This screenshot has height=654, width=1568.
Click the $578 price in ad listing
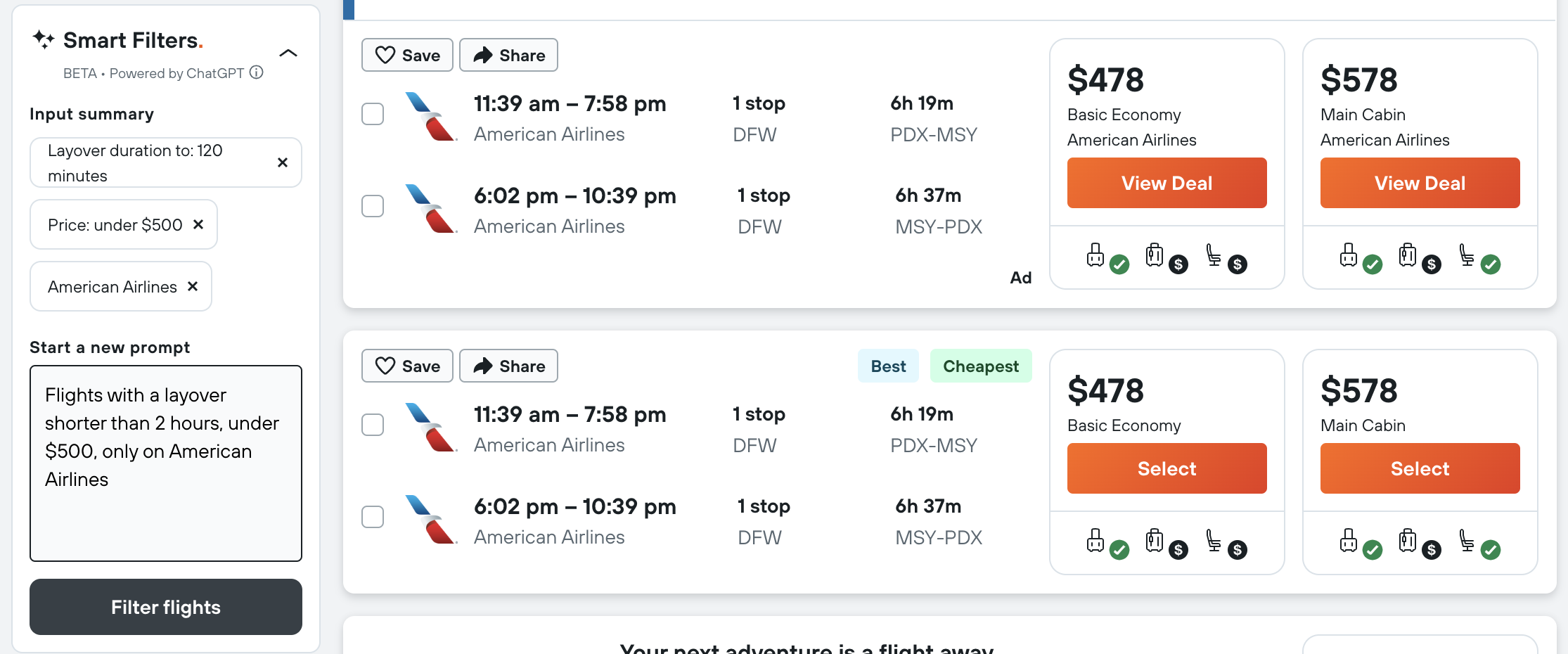coord(1358,79)
